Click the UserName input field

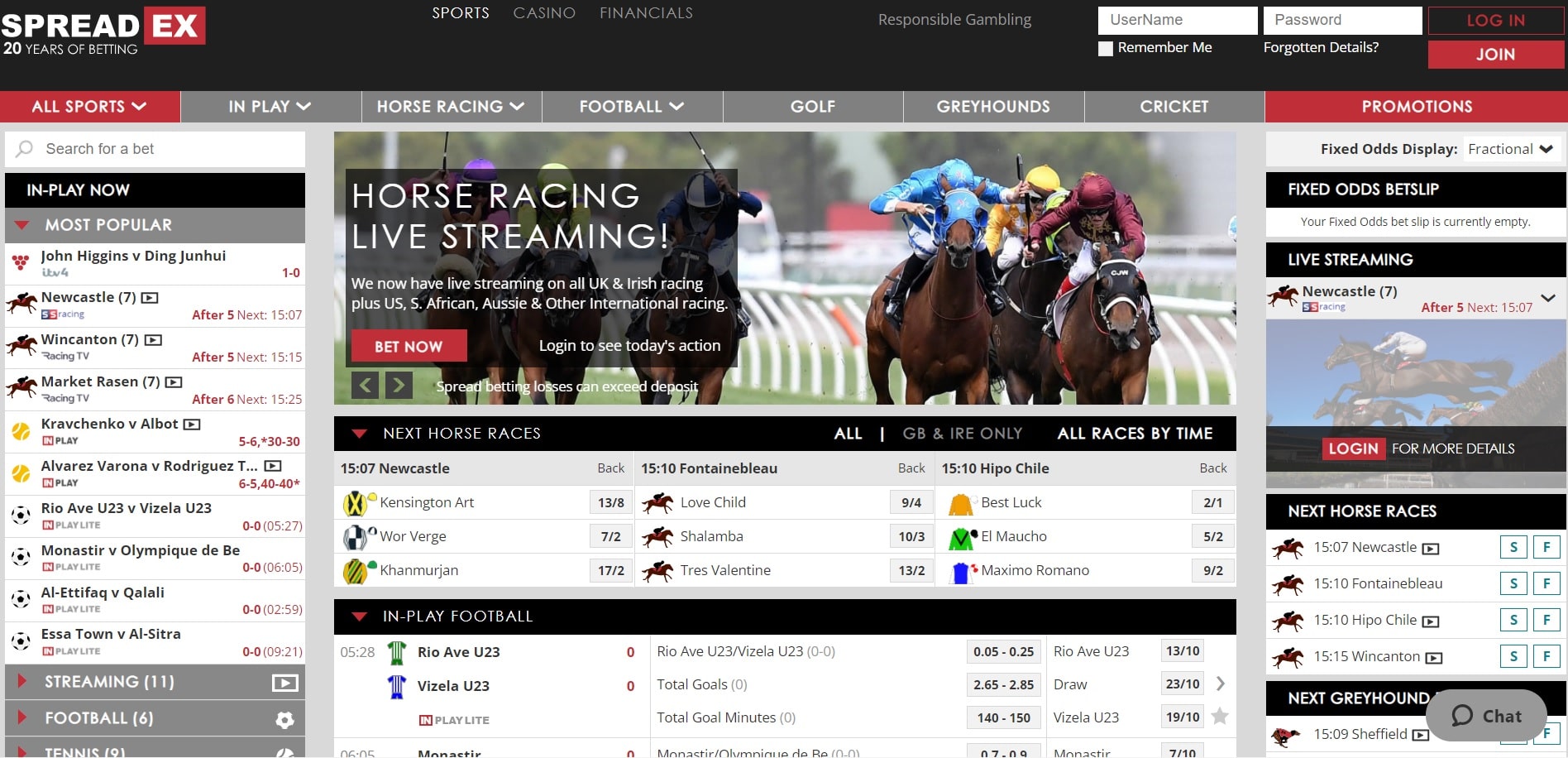tap(1178, 21)
